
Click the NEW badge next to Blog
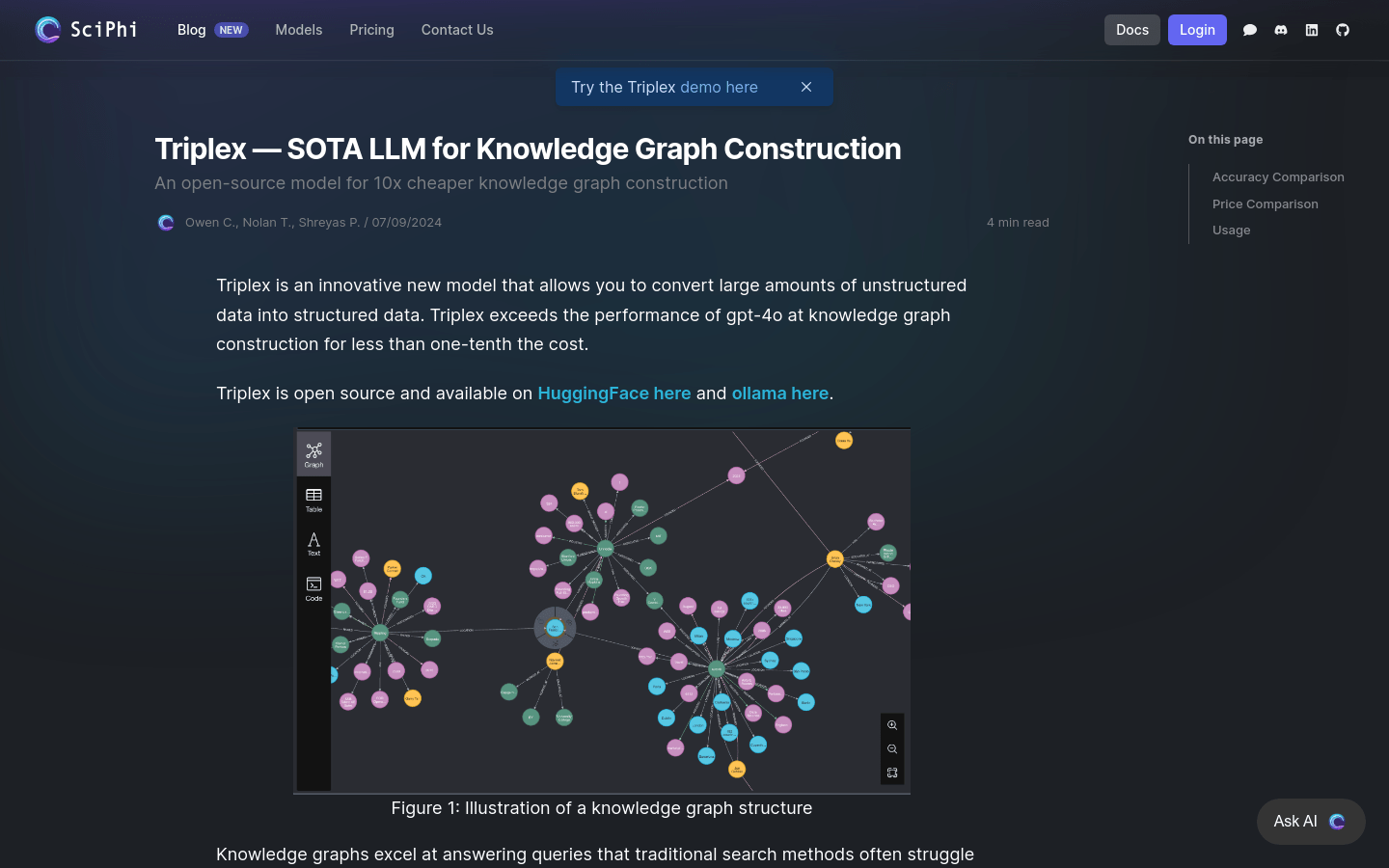click(x=231, y=30)
